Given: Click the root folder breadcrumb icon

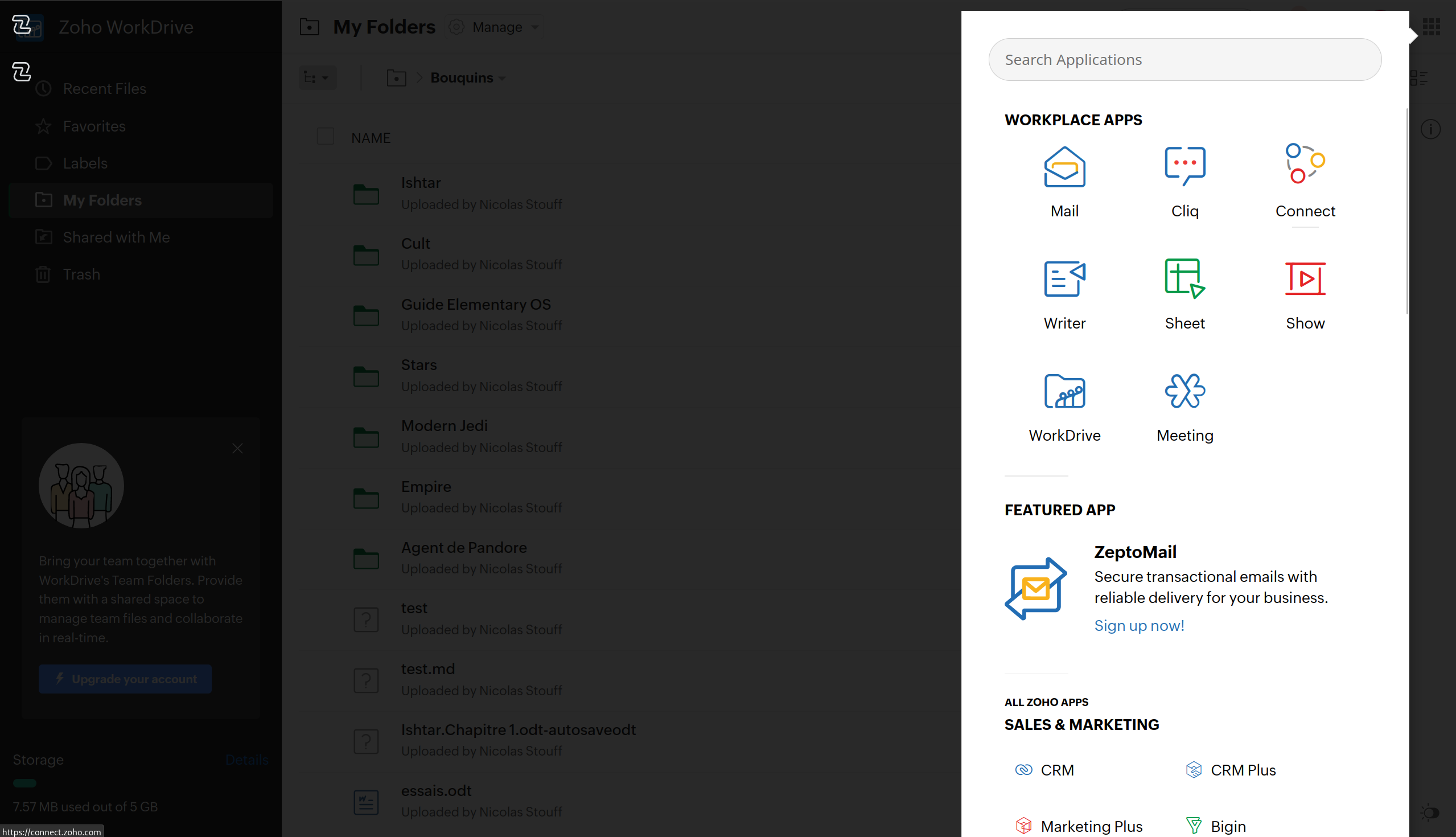Looking at the screenshot, I should click(396, 77).
